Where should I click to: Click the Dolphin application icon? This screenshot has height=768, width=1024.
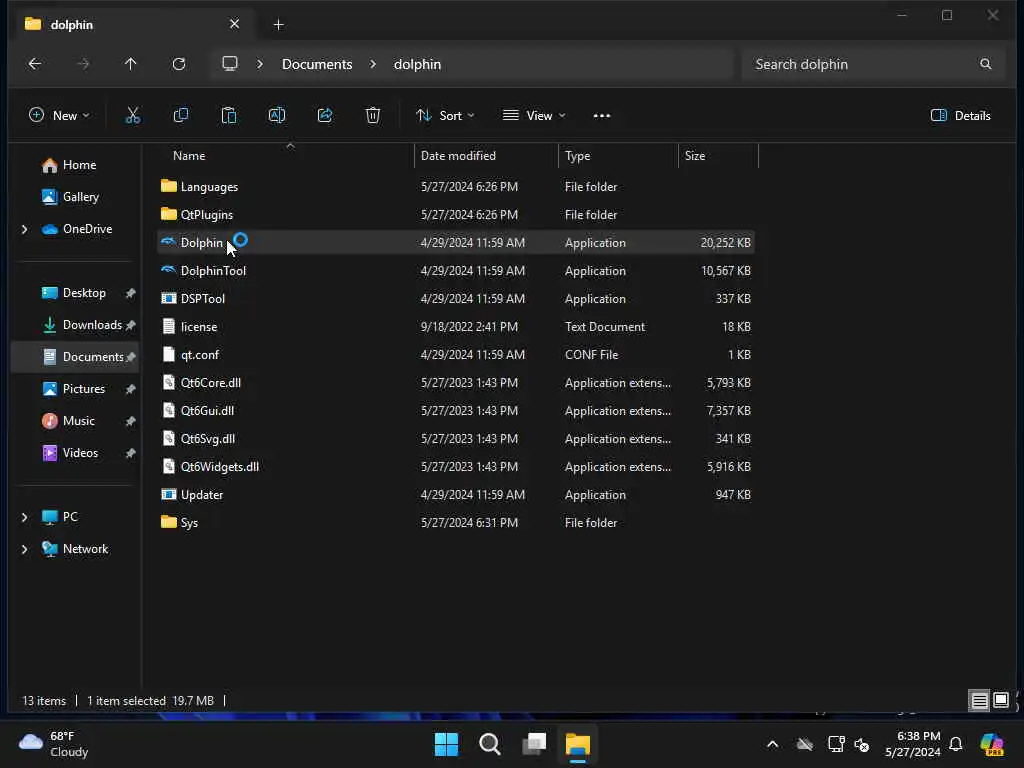point(168,242)
